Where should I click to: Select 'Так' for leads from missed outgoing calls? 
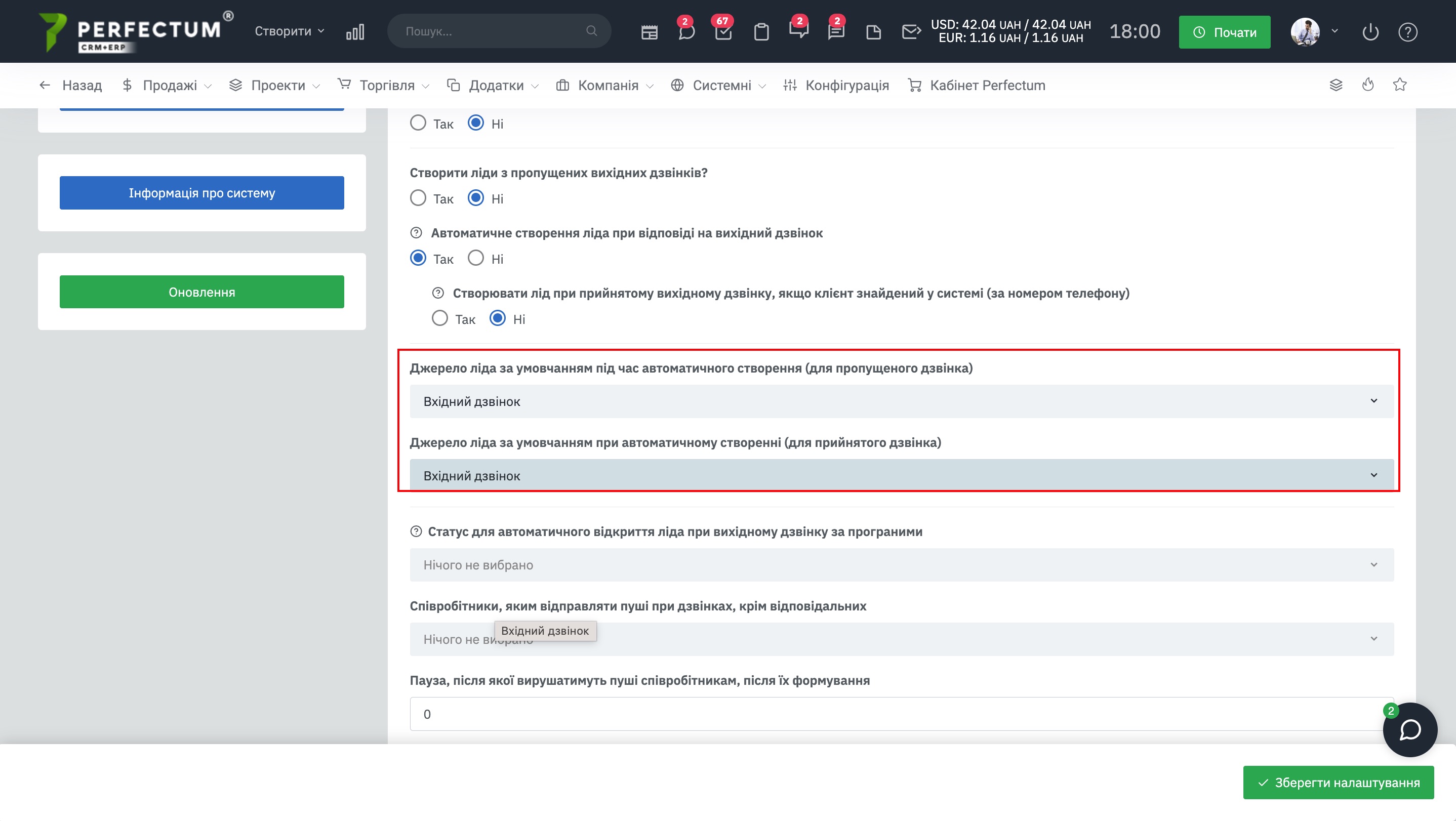418,198
